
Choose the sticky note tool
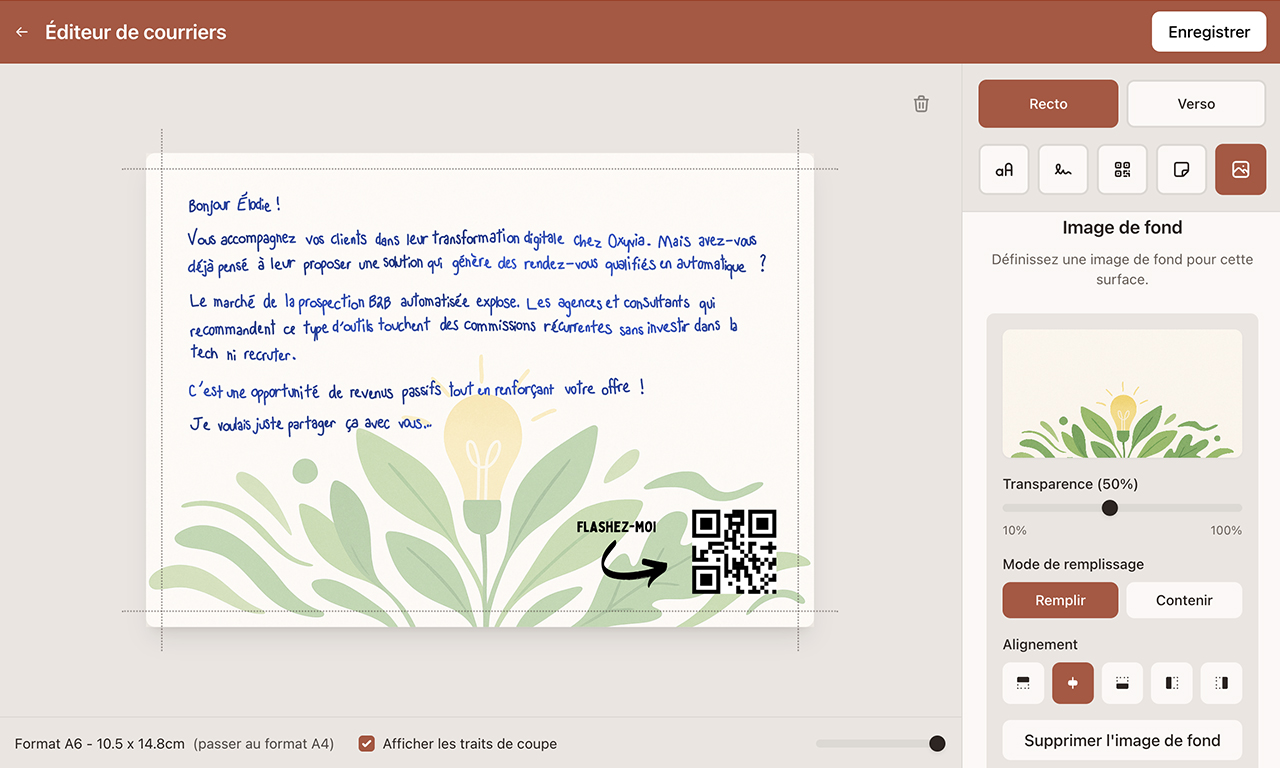(1181, 169)
